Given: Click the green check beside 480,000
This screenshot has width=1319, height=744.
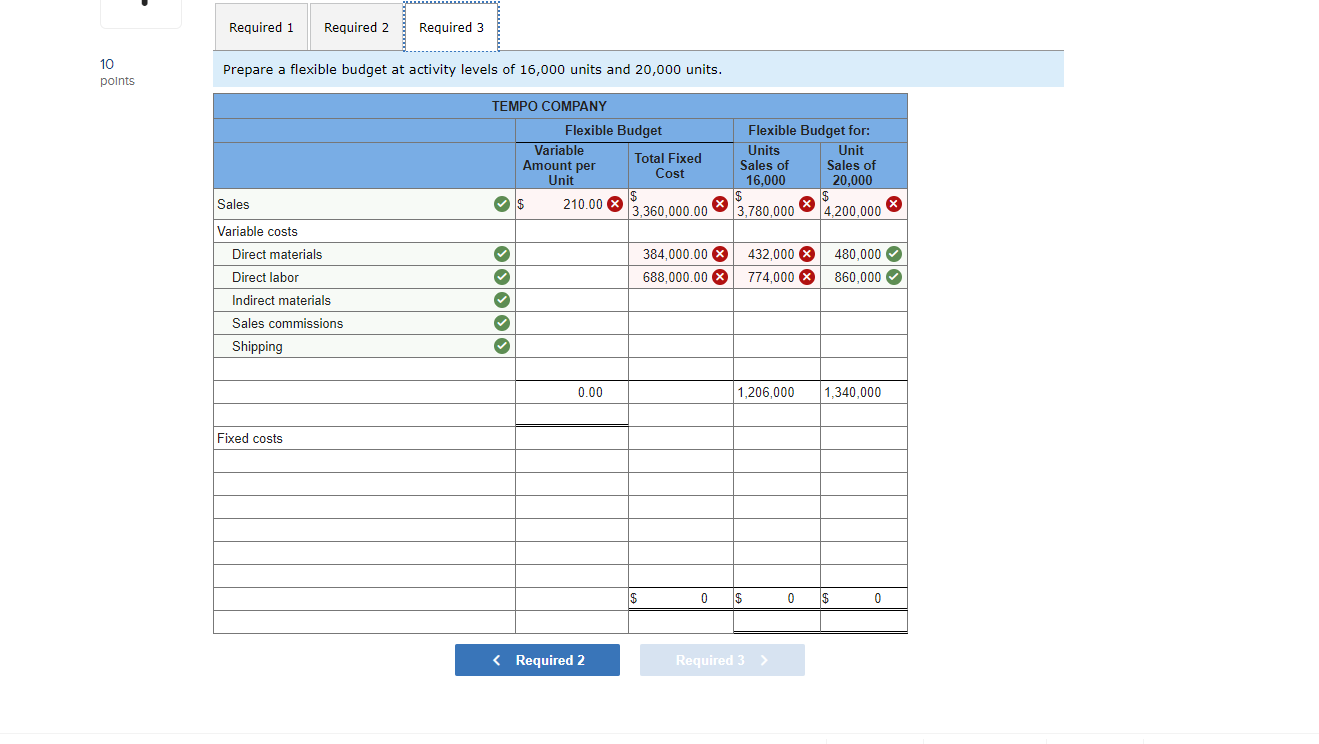Looking at the screenshot, I should pos(895,254).
